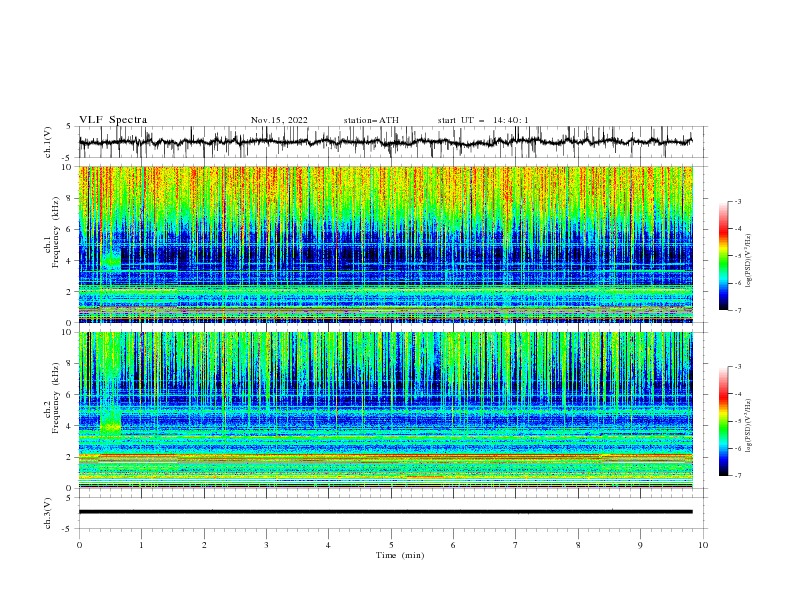Click time axis tick label "0"

[x=79, y=545]
